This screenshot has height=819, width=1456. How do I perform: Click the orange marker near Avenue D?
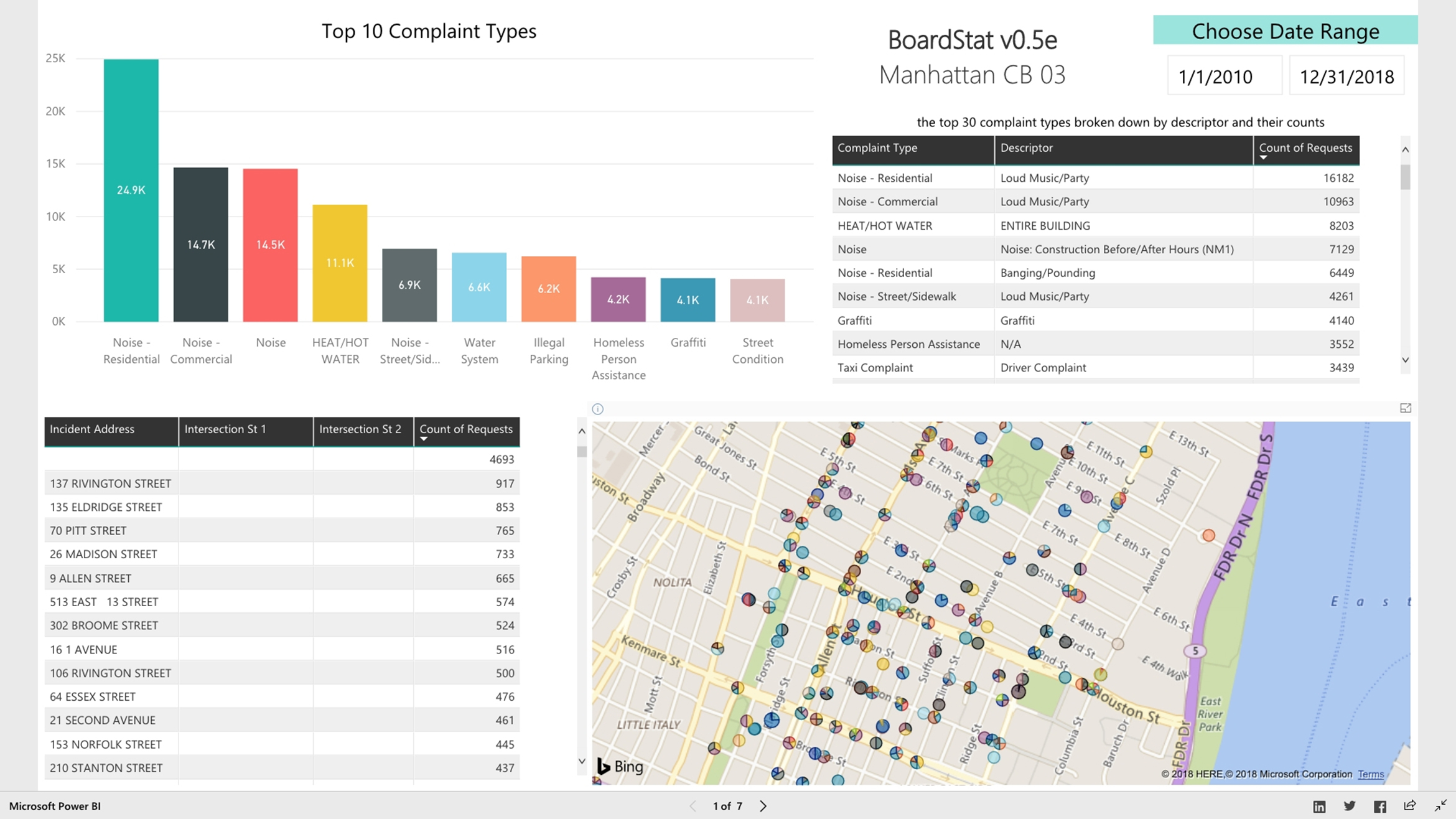click(1208, 535)
